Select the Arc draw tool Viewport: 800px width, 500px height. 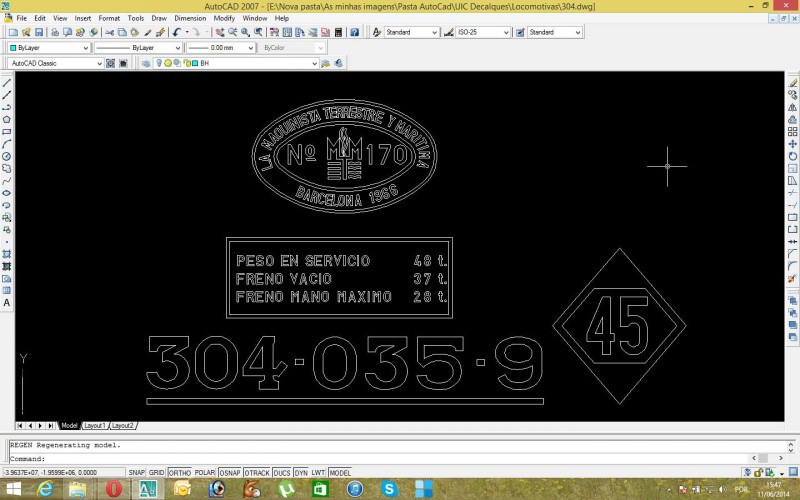[x=7, y=144]
